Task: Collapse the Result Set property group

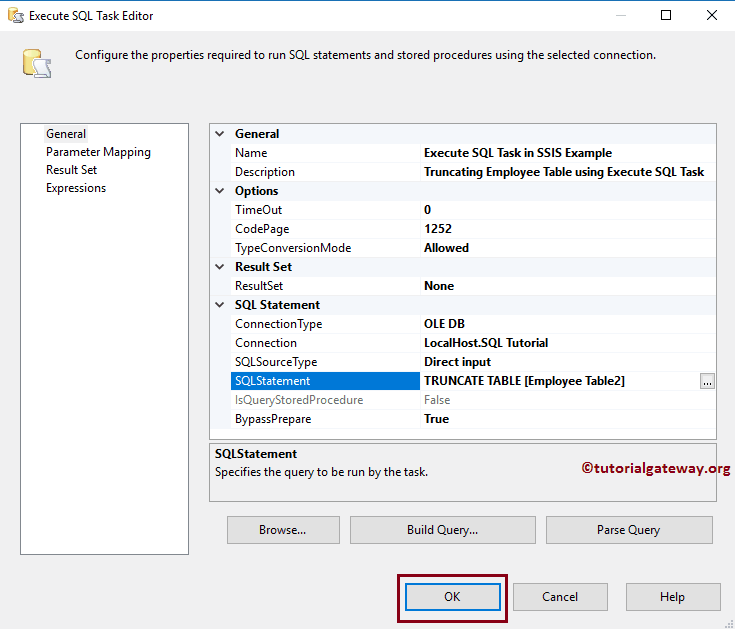Action: tap(219, 267)
